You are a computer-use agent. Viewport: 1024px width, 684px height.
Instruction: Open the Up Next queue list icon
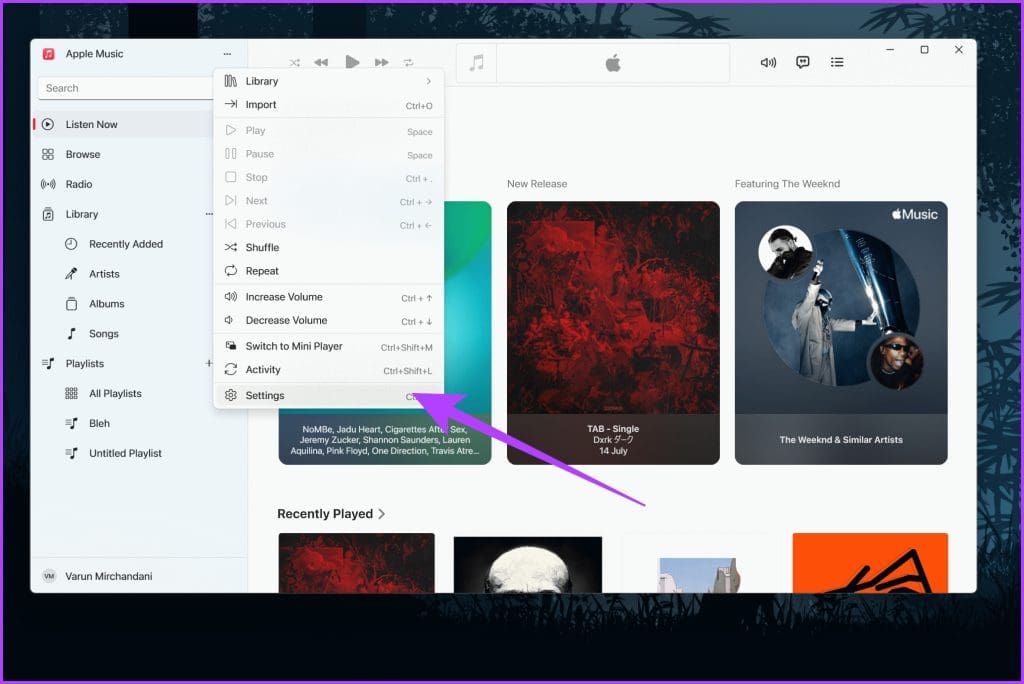click(x=837, y=62)
